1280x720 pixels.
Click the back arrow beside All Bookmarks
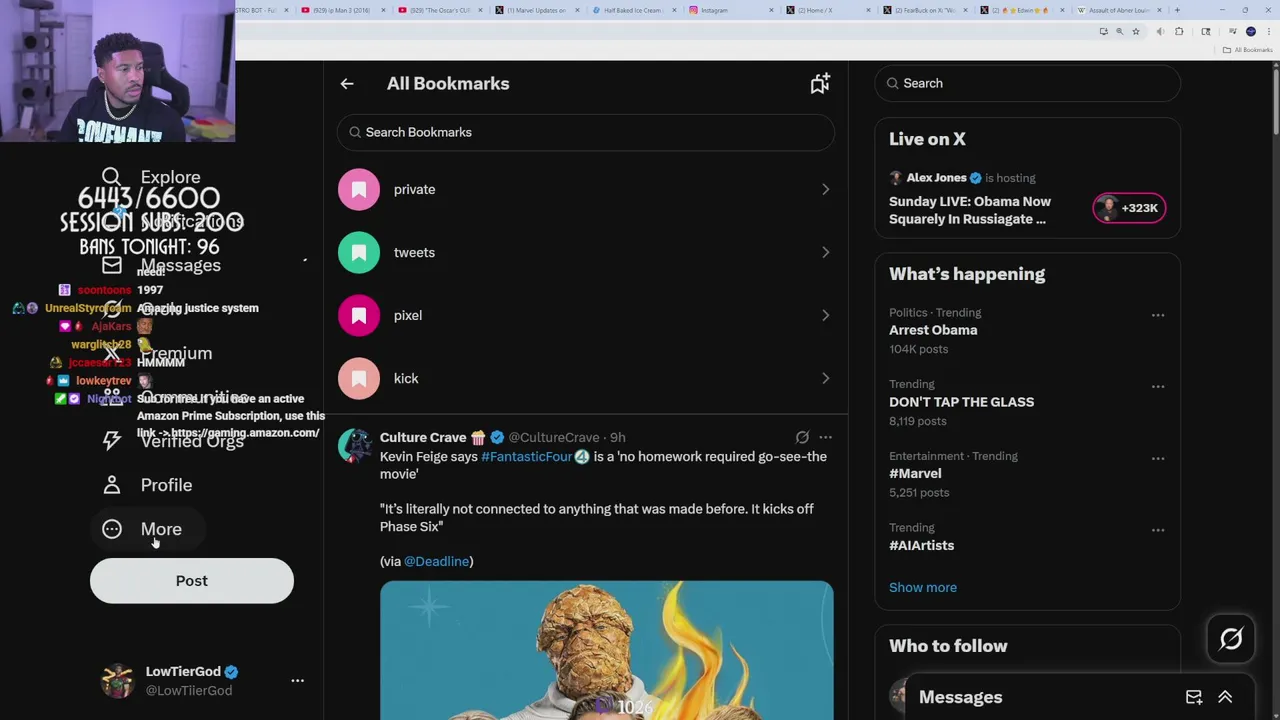pos(347,84)
